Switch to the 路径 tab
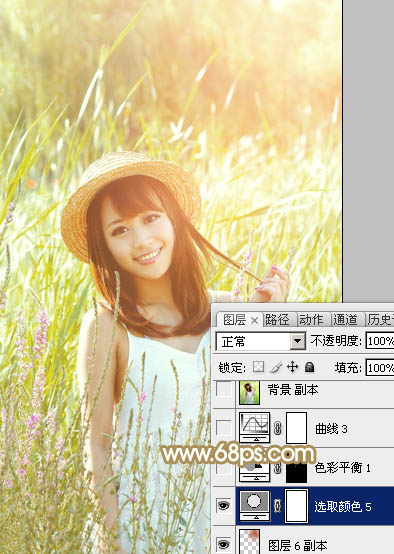This screenshot has height=554, width=394. pyautogui.click(x=277, y=320)
